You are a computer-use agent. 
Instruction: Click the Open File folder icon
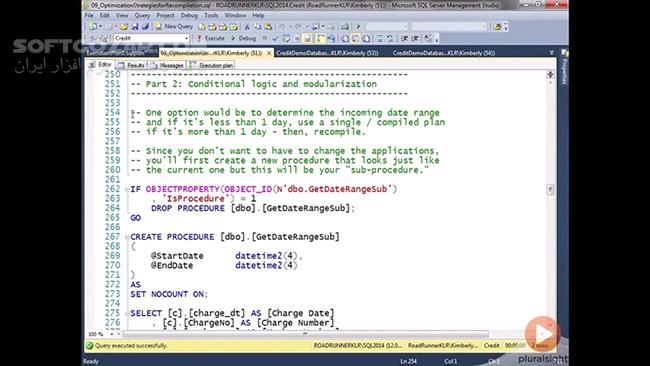(124, 27)
